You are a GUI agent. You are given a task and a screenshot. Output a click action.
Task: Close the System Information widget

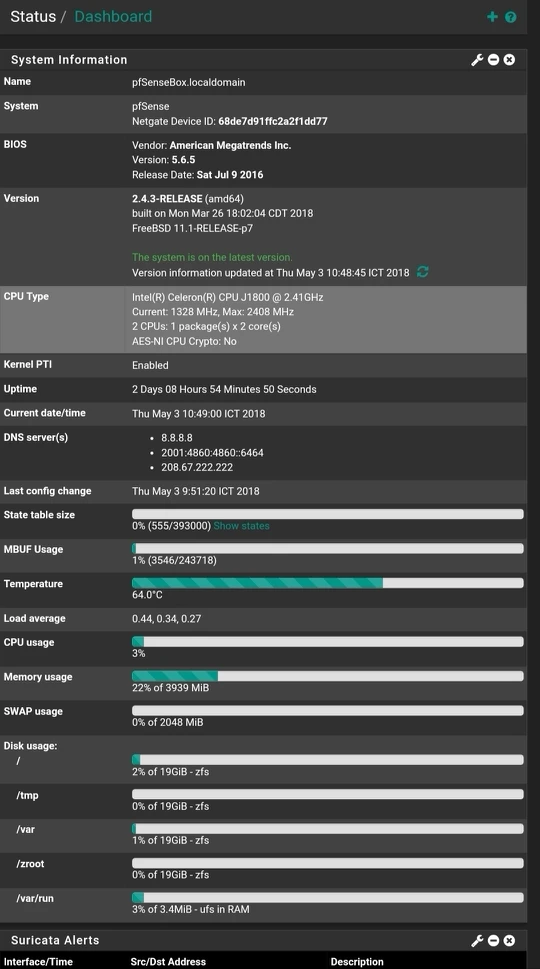(x=509, y=60)
